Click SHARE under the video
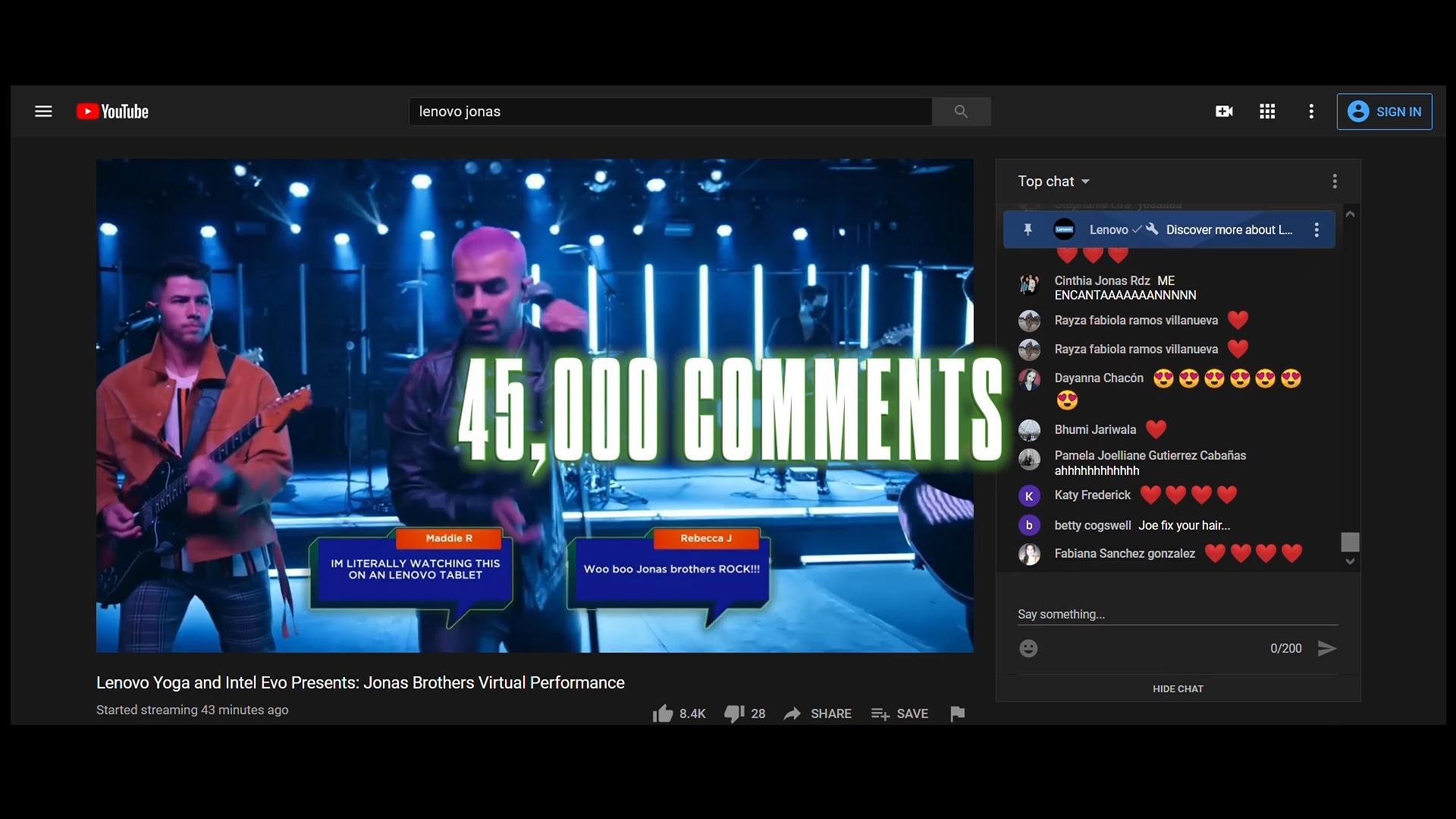 [817, 714]
